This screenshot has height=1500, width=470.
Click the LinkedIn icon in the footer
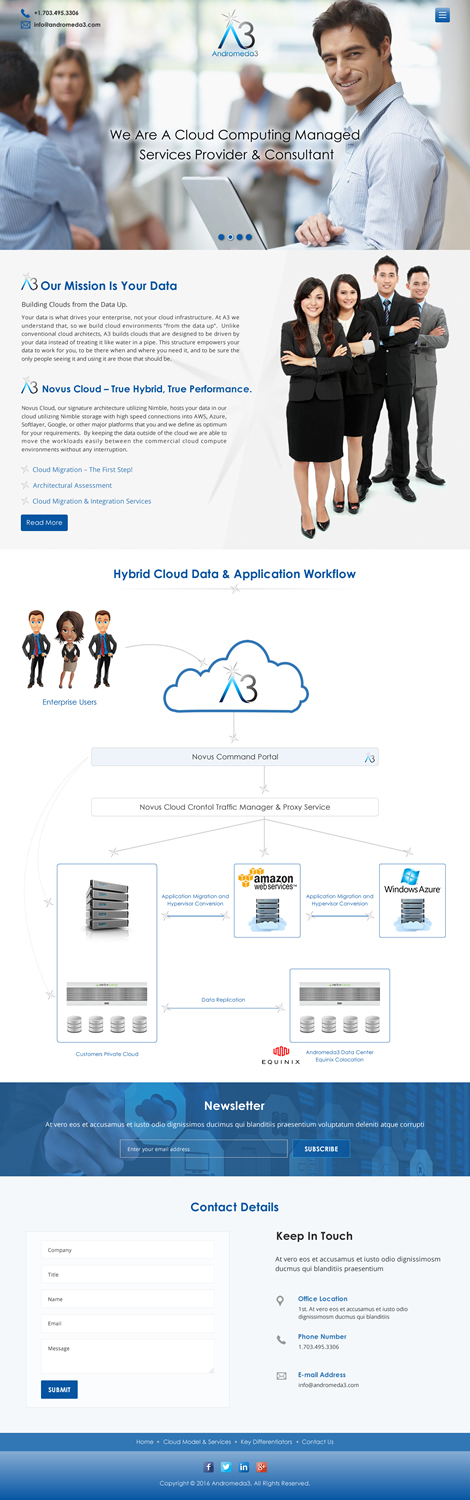[x=244, y=1467]
